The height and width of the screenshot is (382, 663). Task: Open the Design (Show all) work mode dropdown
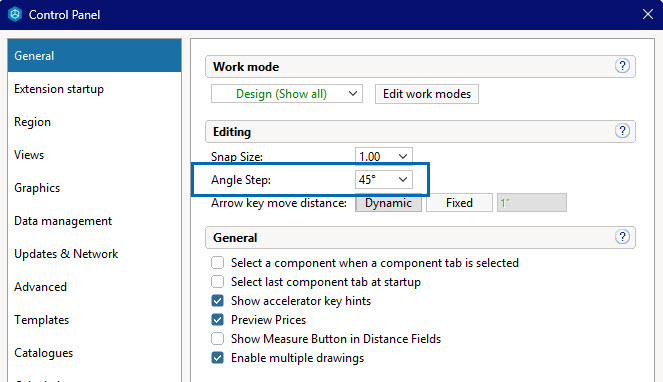[x=287, y=94]
